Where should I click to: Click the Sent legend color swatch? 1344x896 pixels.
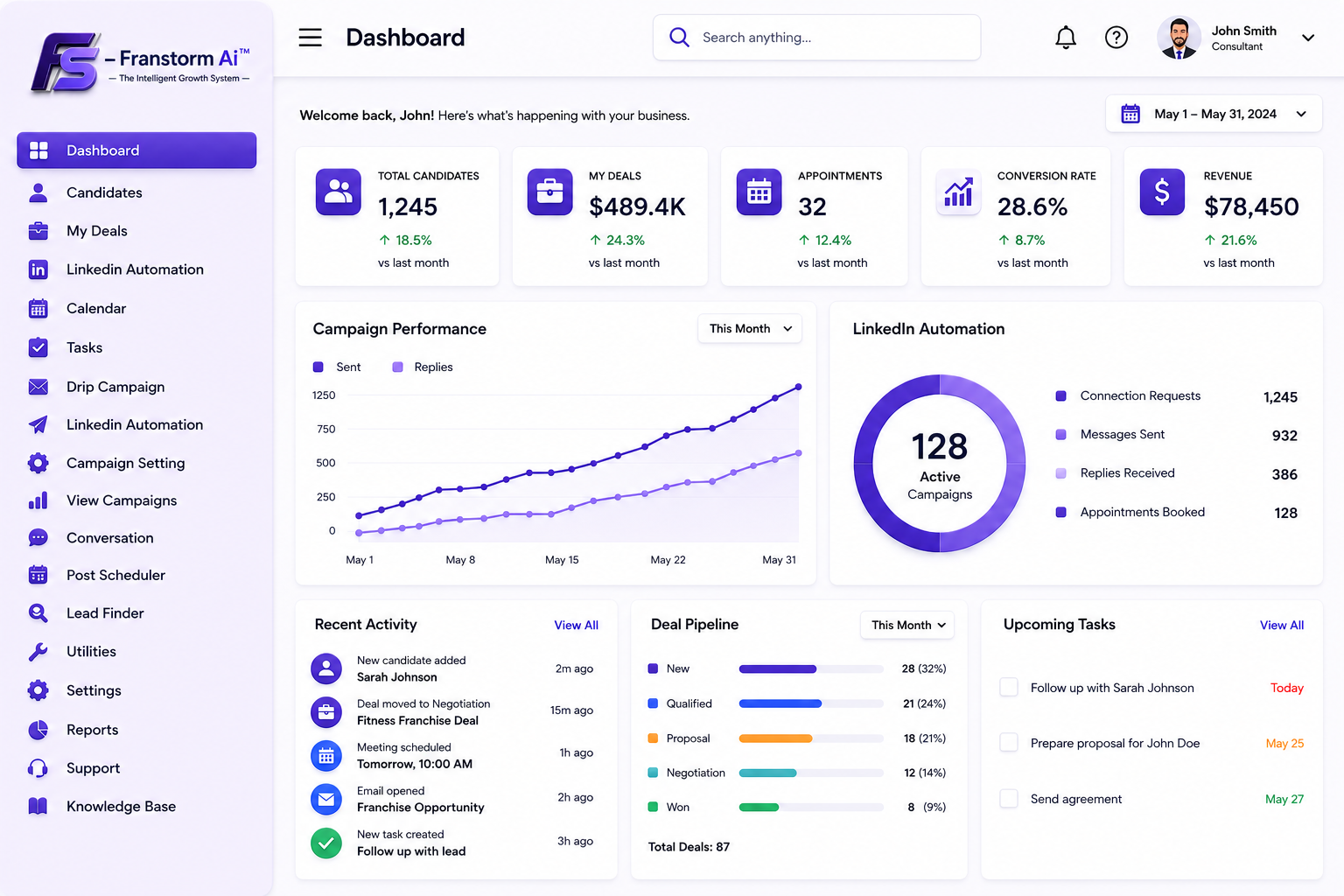(x=318, y=367)
